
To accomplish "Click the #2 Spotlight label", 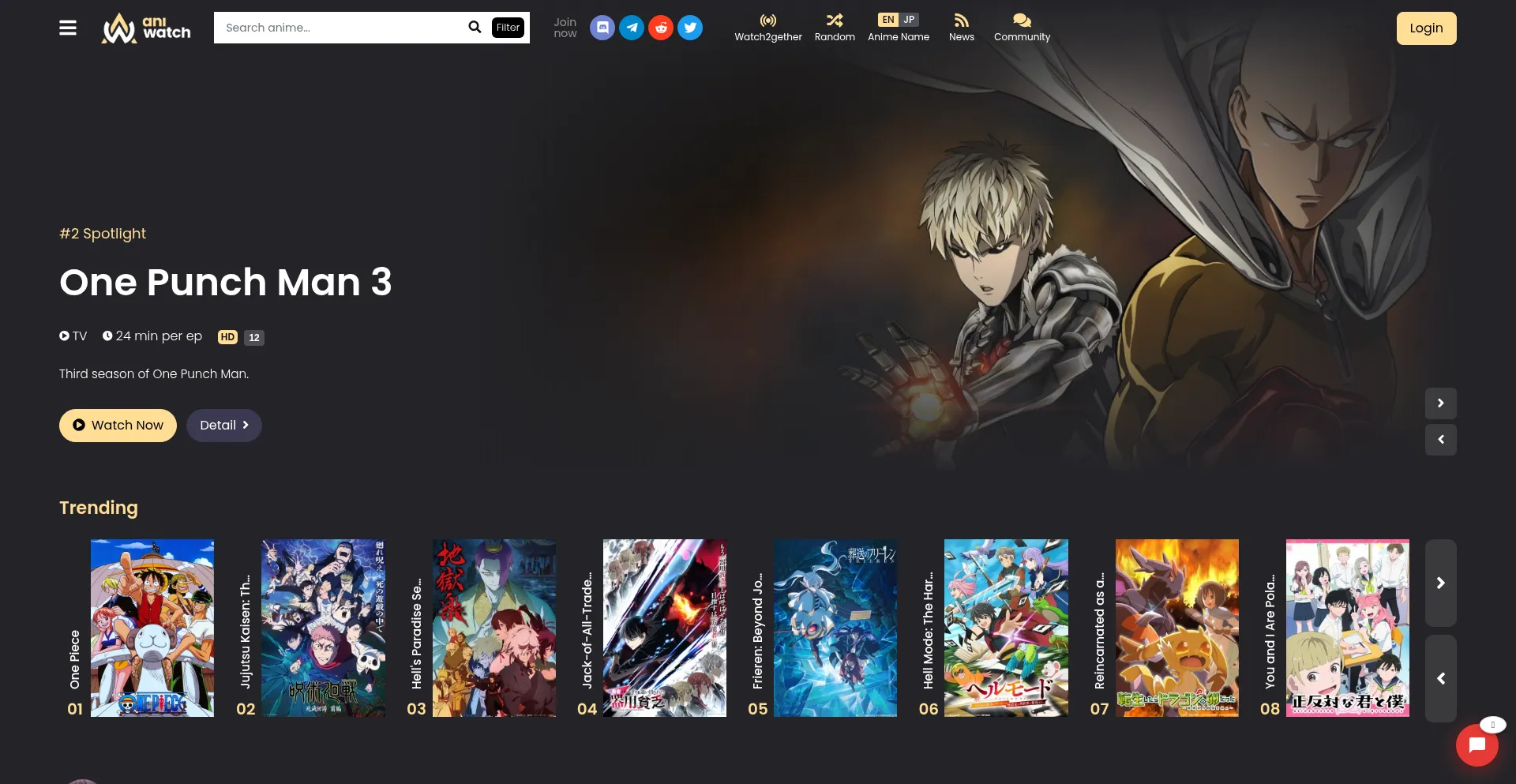I will click(x=103, y=234).
